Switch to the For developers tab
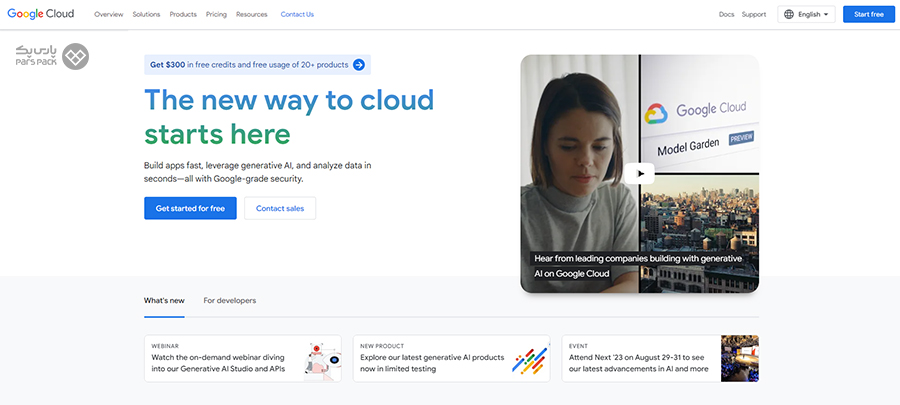Viewport: 900px width, 405px height. click(x=230, y=301)
